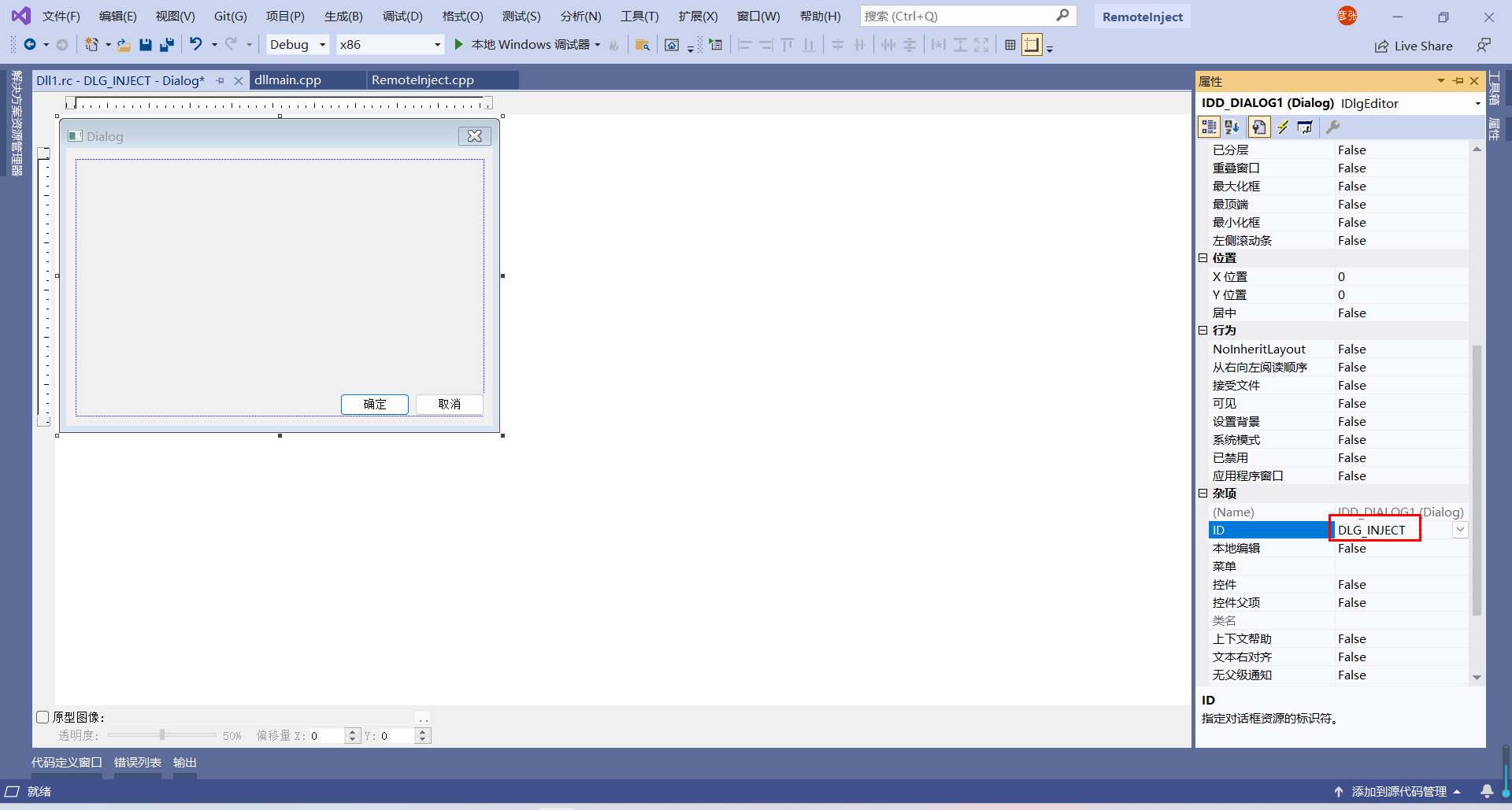The width and height of the screenshot is (1512, 810).
Task: Enable the 原型图像 checkbox
Action: 43,717
